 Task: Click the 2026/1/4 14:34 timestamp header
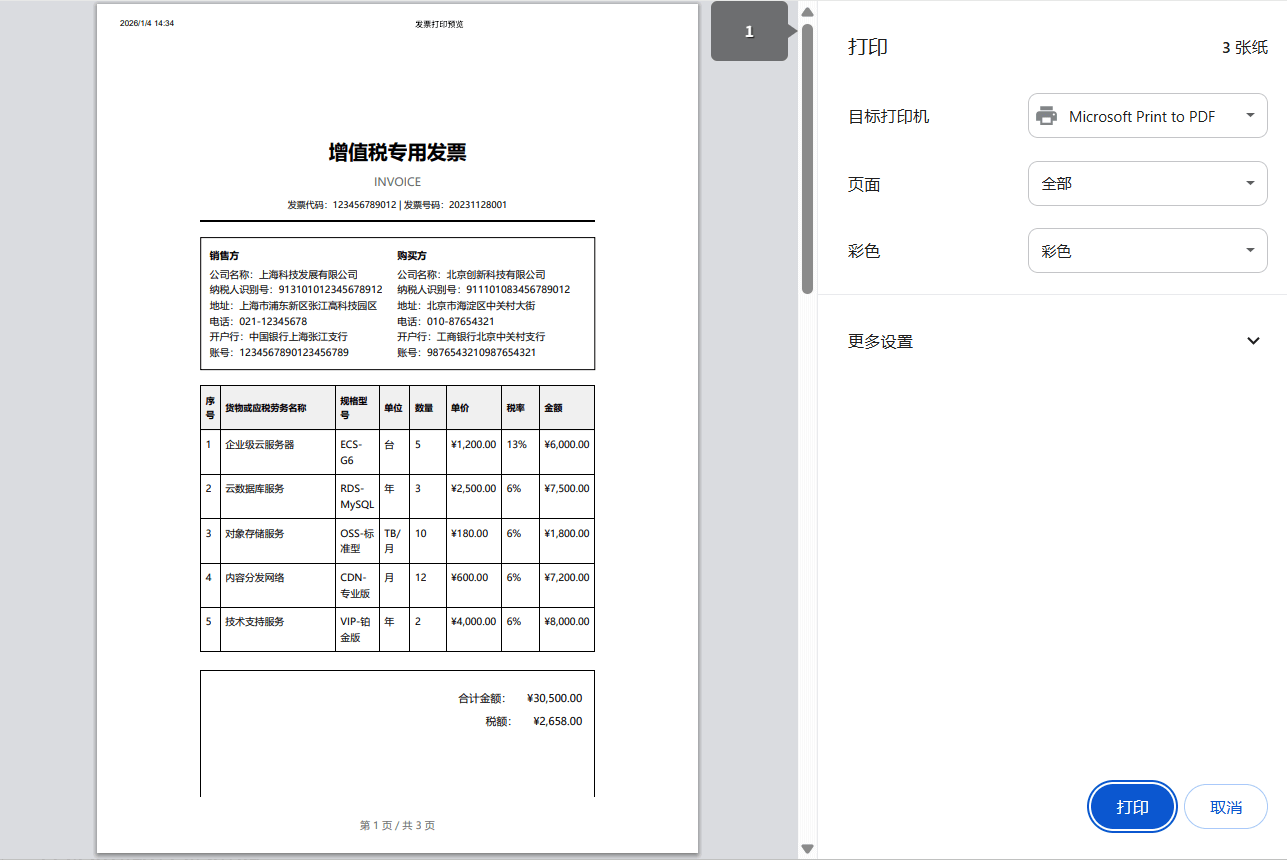coord(147,23)
